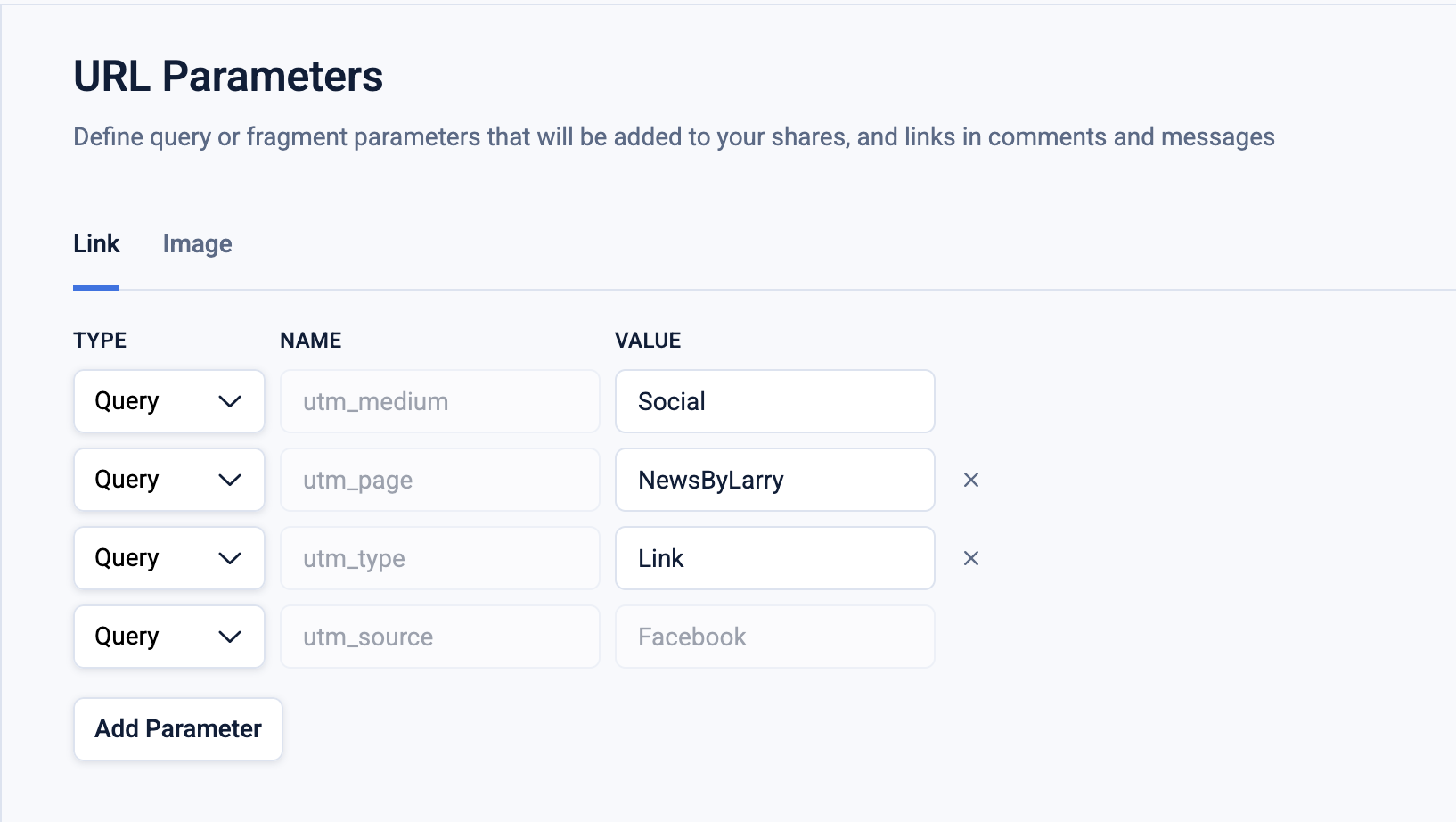This screenshot has height=822, width=1456.
Task: Click the utm_type name field
Action: click(x=440, y=558)
